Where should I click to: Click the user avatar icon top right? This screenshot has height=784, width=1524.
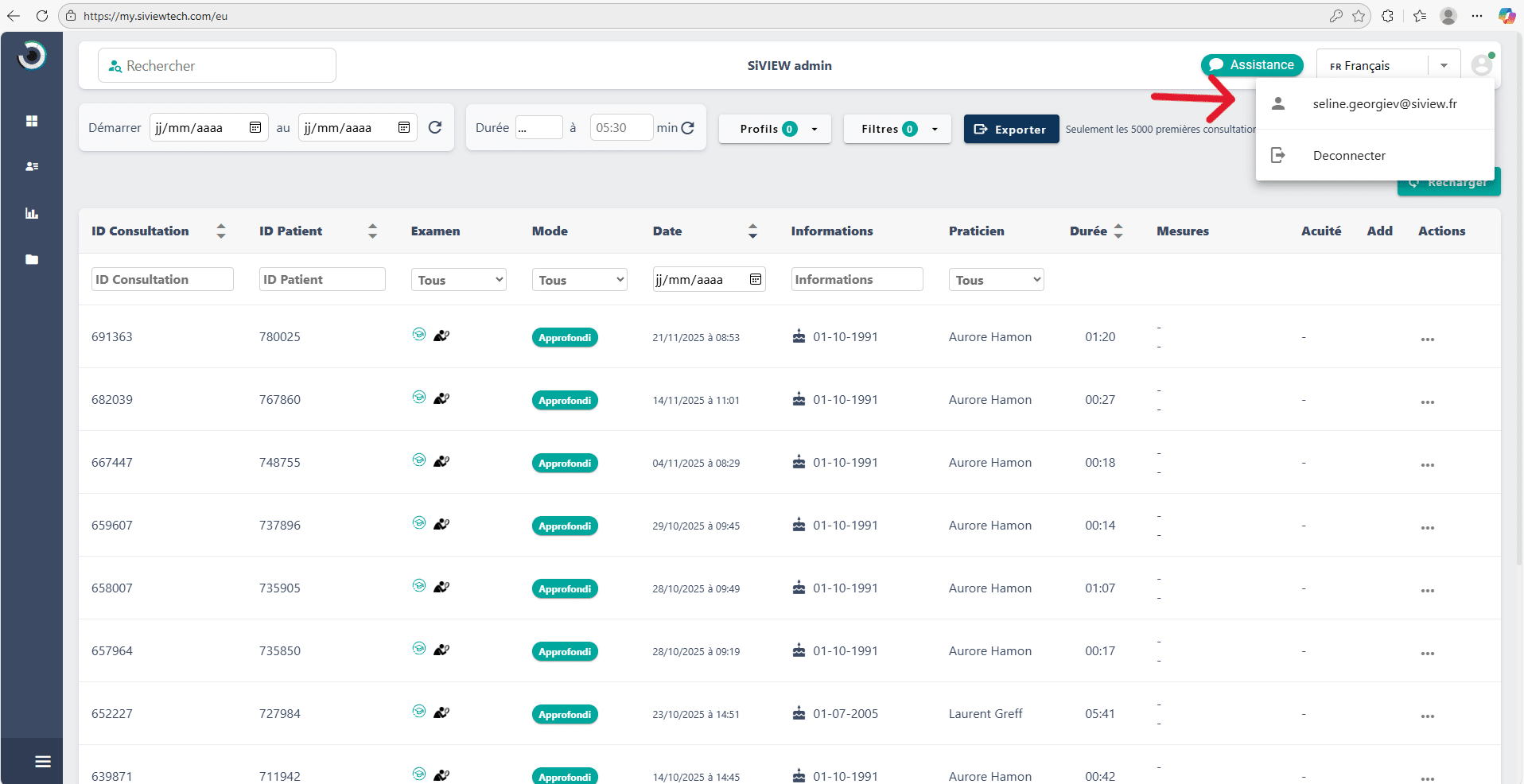(1481, 65)
